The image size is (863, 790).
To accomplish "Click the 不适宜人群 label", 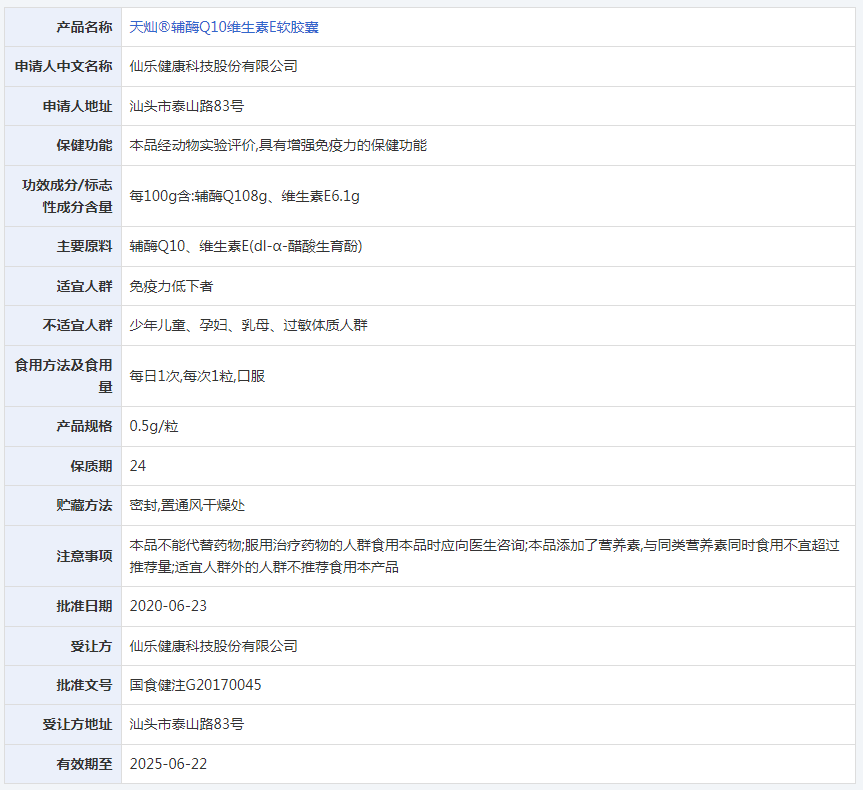I will (78, 325).
